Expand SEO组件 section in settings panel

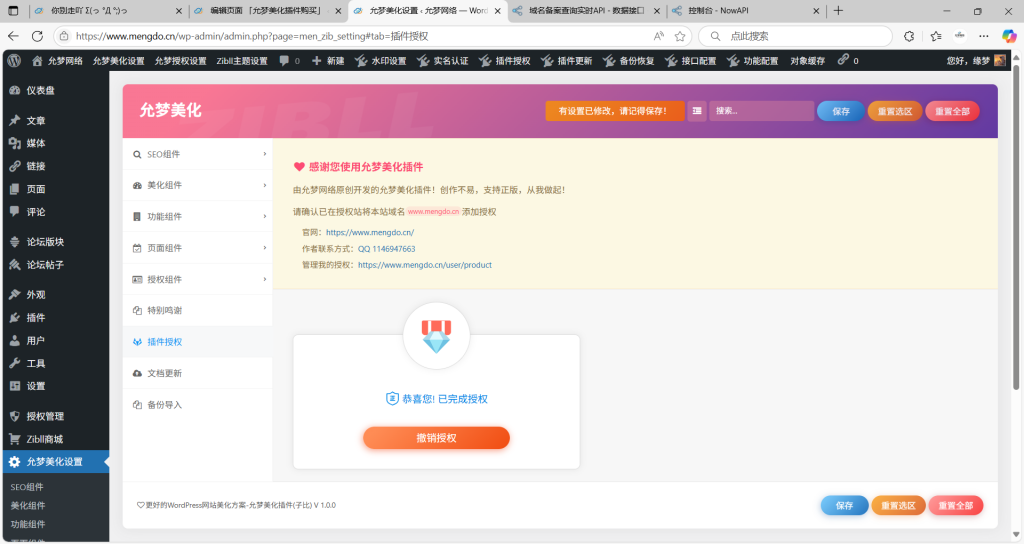[x=198, y=154]
